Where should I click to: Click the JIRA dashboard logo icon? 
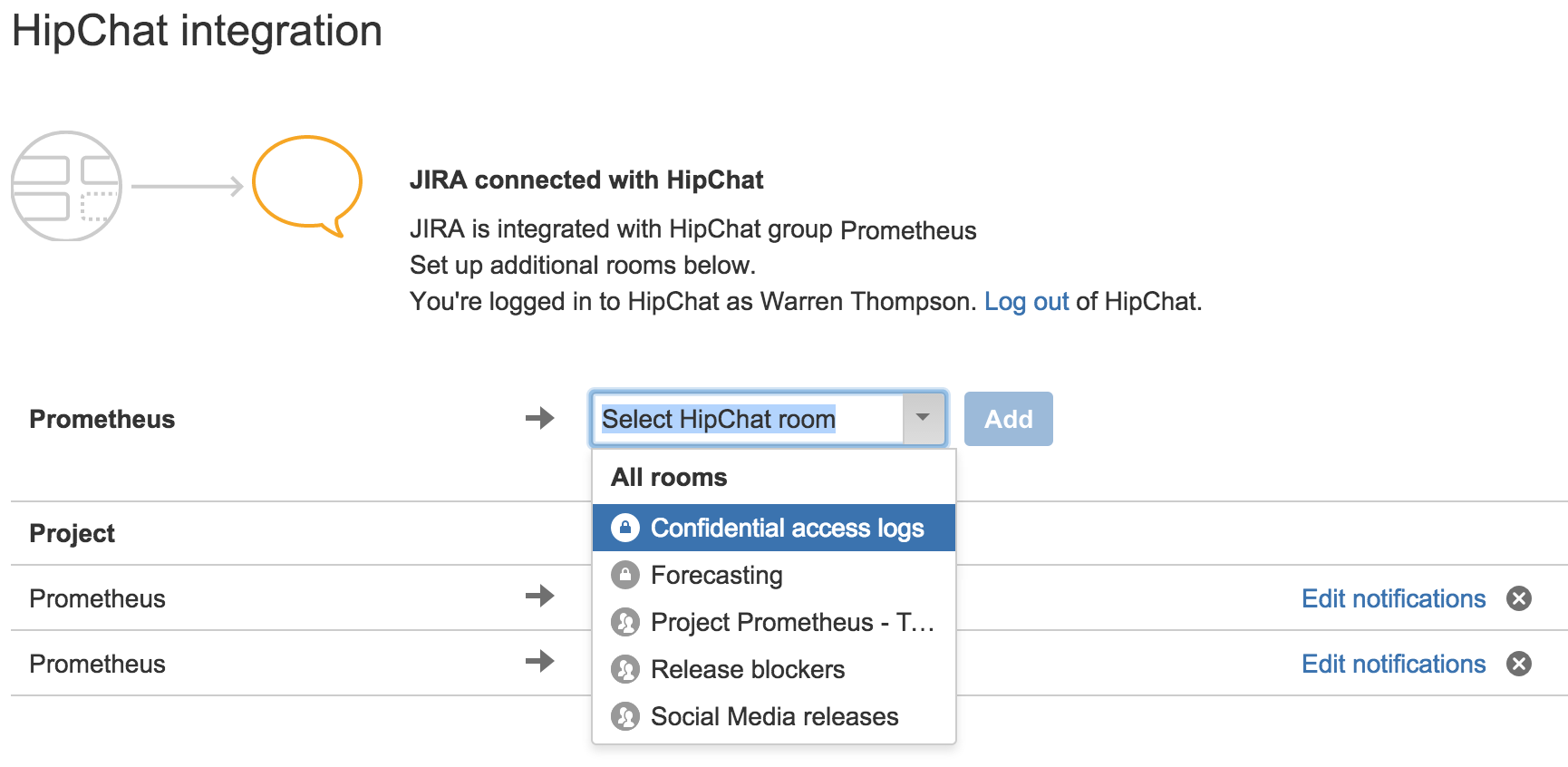pos(66,186)
